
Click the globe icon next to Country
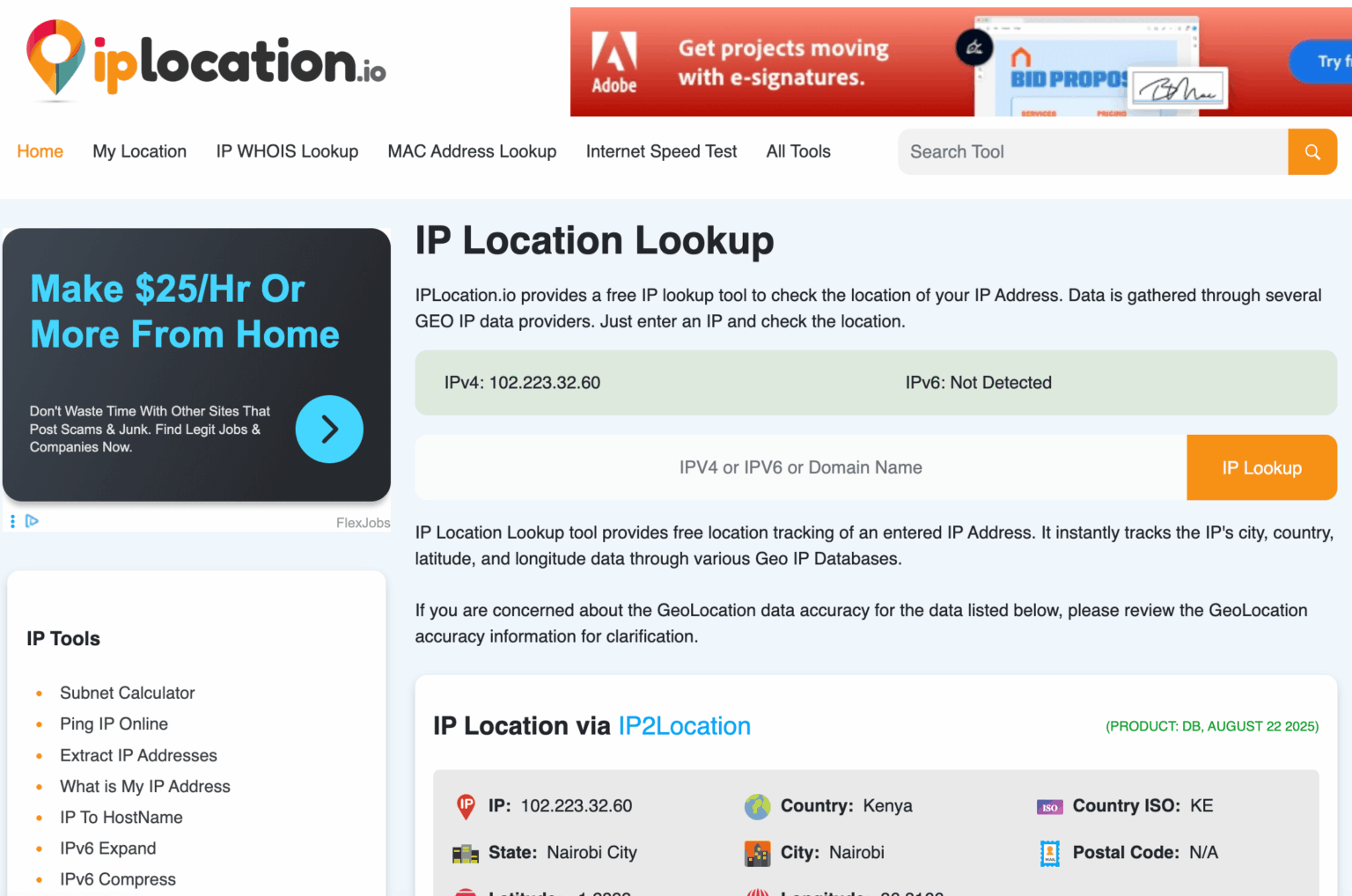(757, 806)
